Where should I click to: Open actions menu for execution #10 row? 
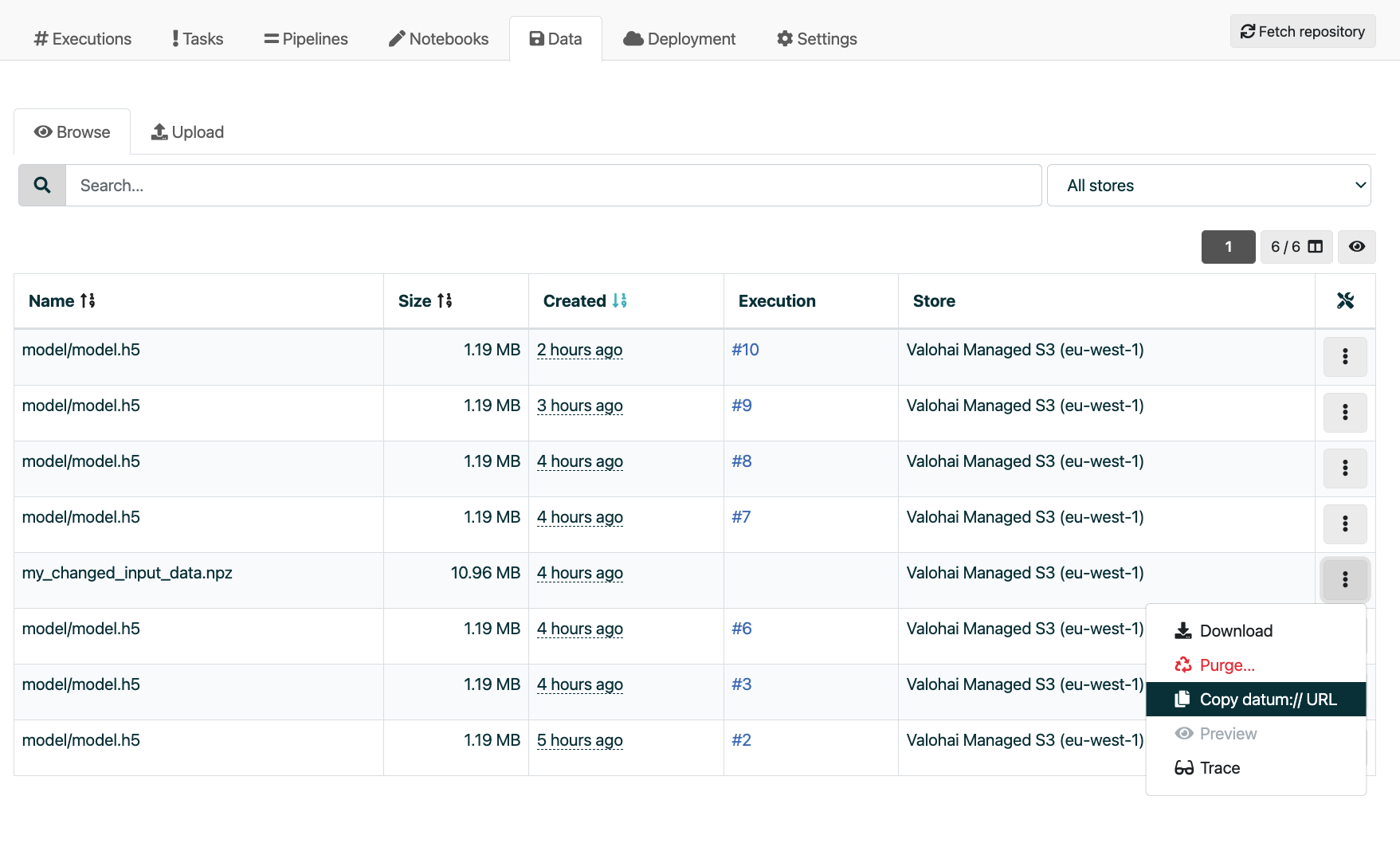(x=1345, y=357)
